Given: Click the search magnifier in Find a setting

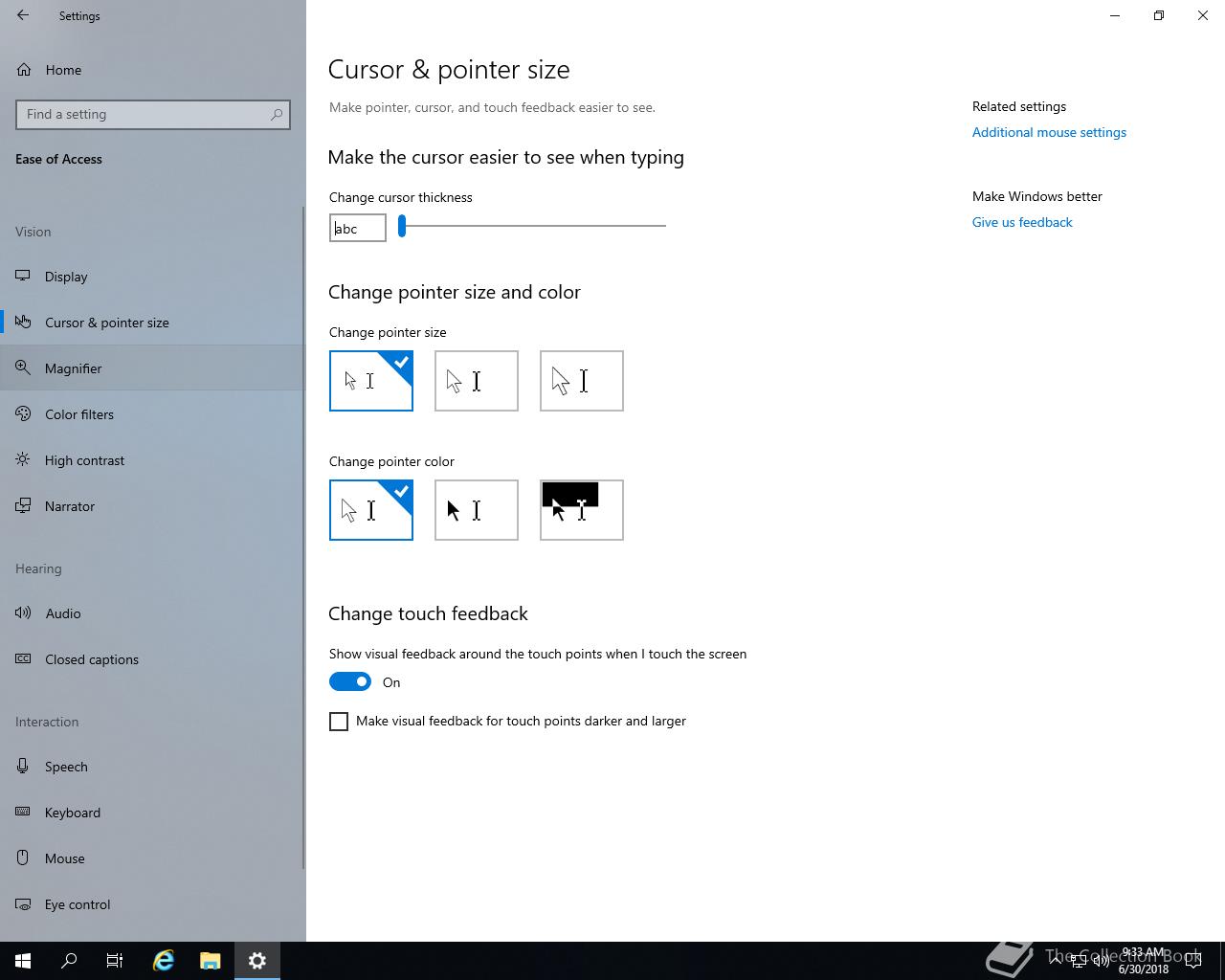Looking at the screenshot, I should [277, 114].
